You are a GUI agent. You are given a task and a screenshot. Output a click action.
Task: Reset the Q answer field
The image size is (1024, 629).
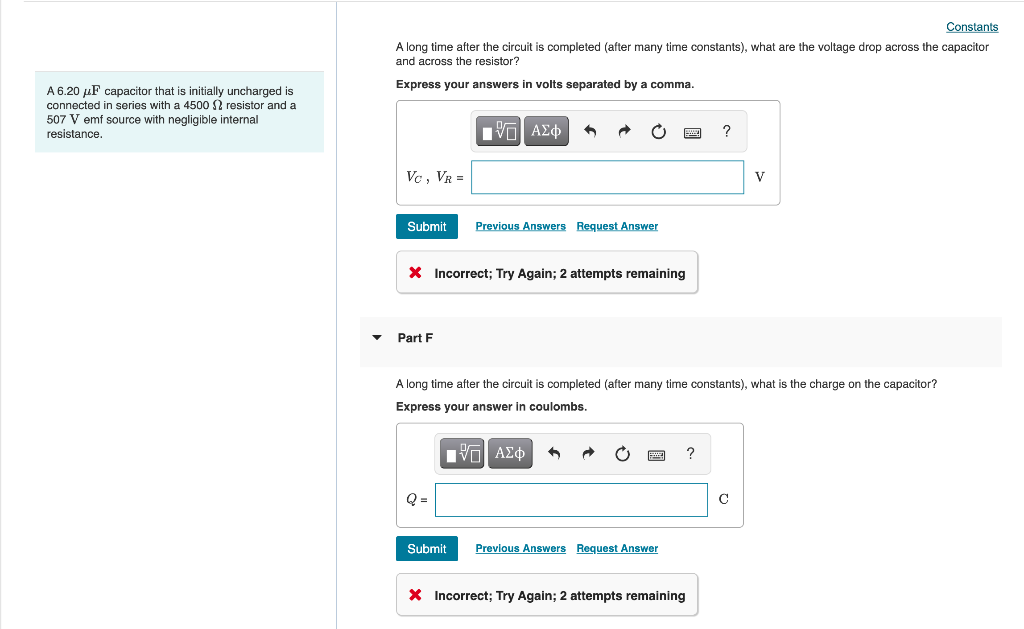tap(622, 453)
